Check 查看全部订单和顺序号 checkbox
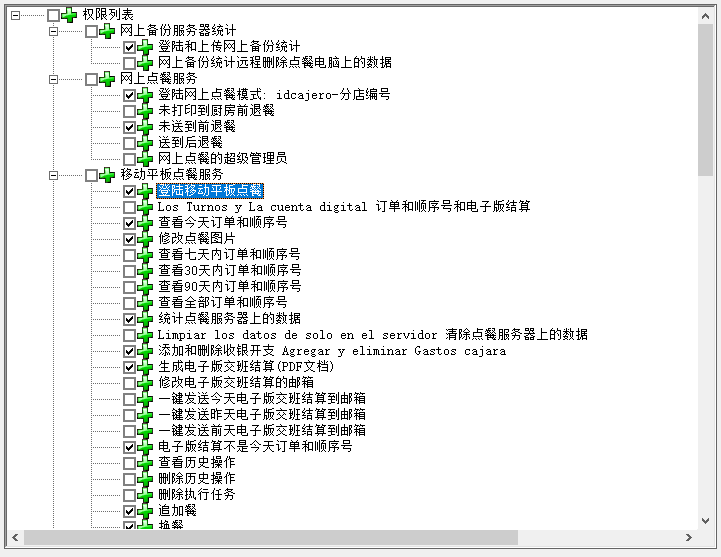 tap(129, 303)
